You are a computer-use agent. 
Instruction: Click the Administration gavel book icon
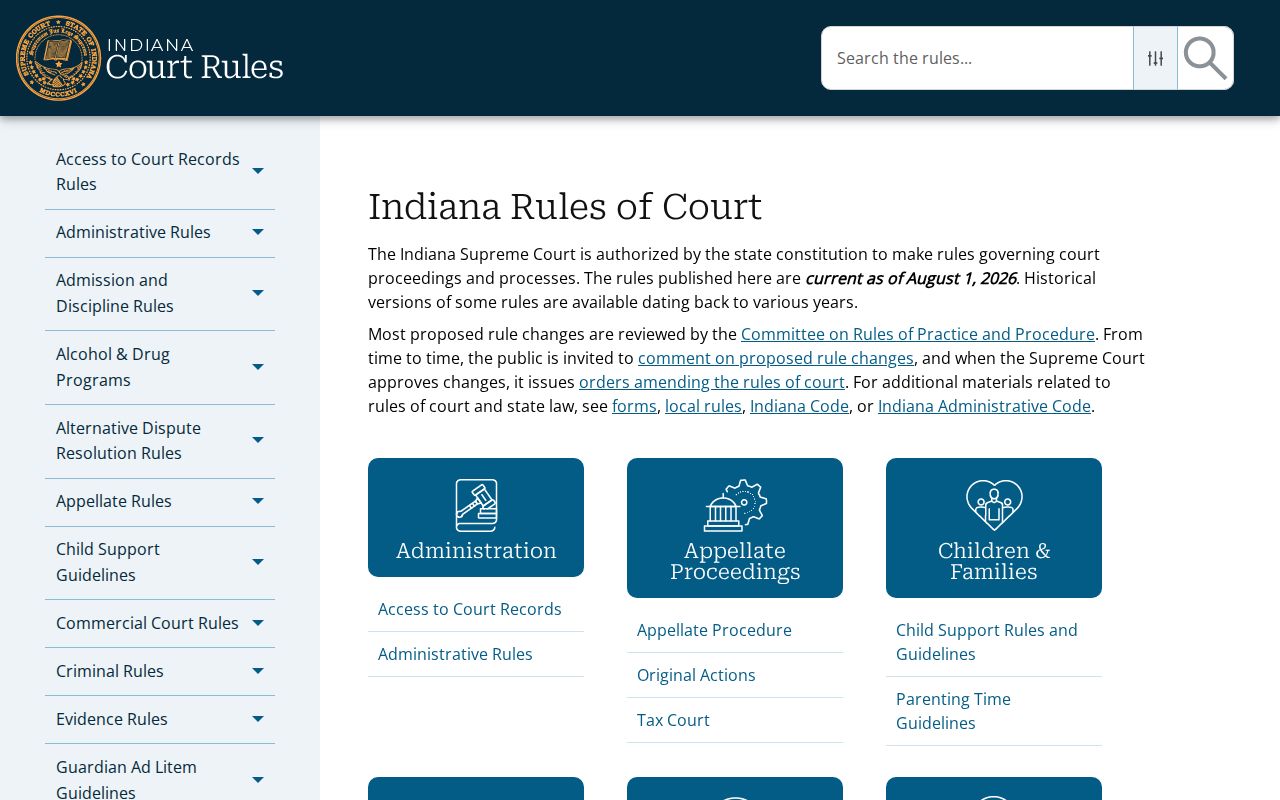click(476, 506)
